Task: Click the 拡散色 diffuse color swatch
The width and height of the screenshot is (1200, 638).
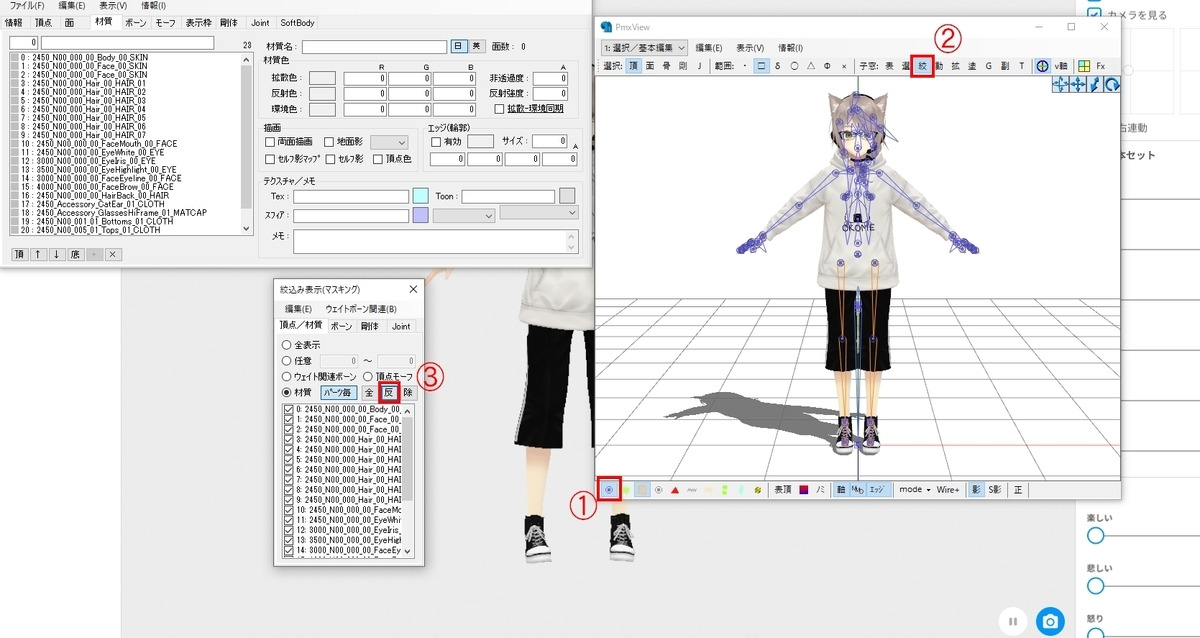Action: [x=322, y=78]
